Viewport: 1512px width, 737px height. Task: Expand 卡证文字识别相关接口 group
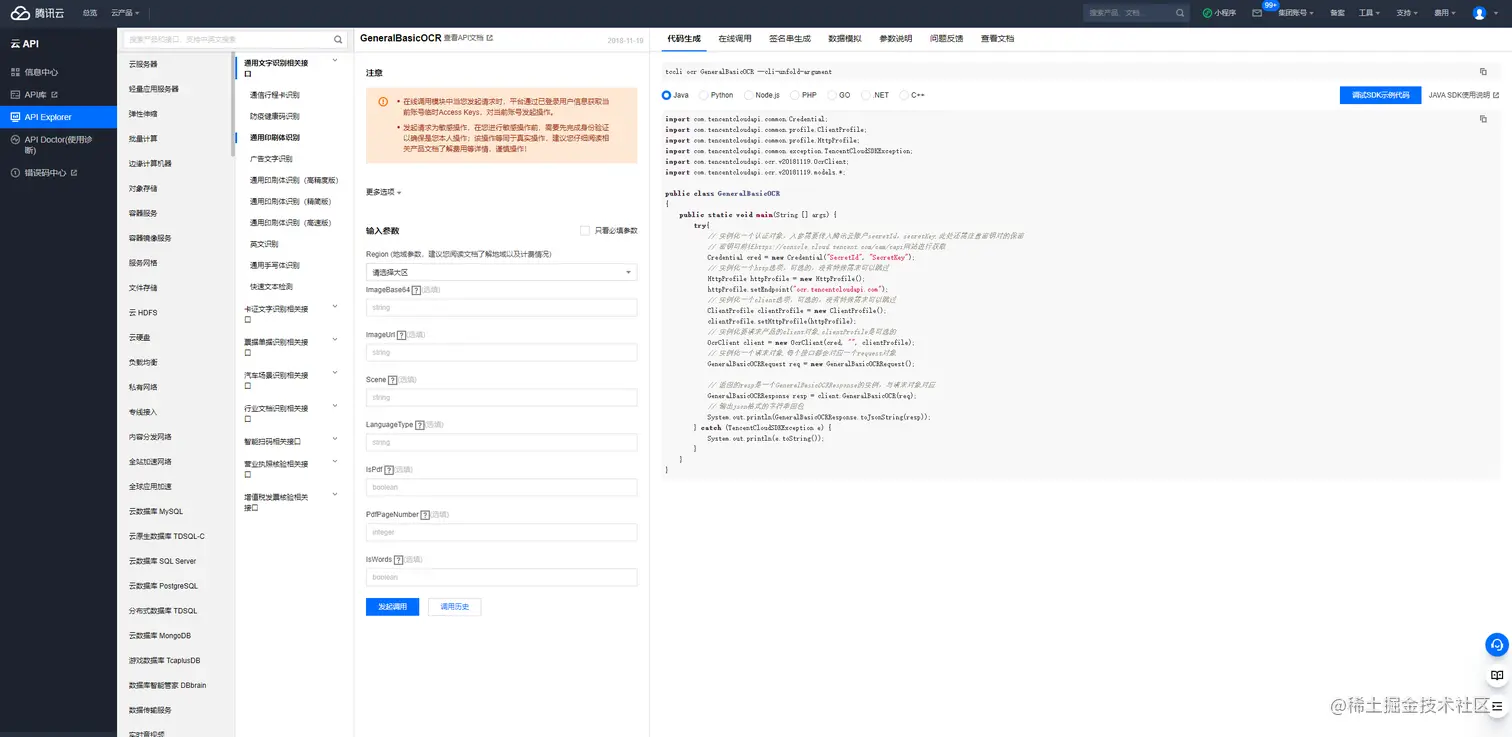pyautogui.click(x=335, y=308)
